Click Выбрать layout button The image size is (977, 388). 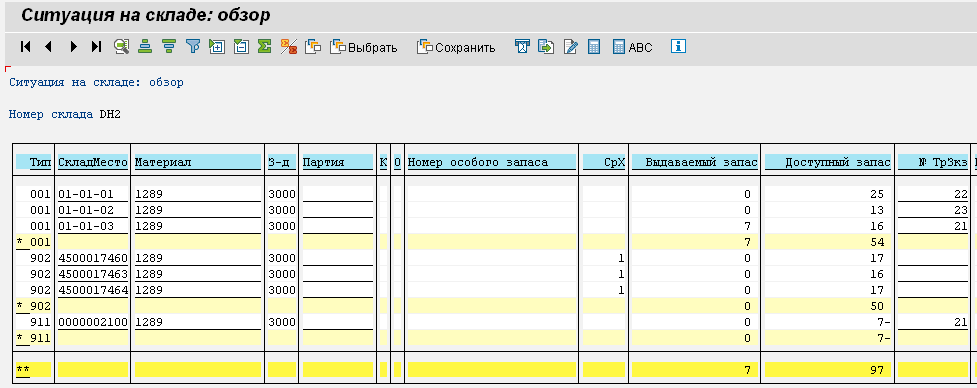tap(364, 47)
